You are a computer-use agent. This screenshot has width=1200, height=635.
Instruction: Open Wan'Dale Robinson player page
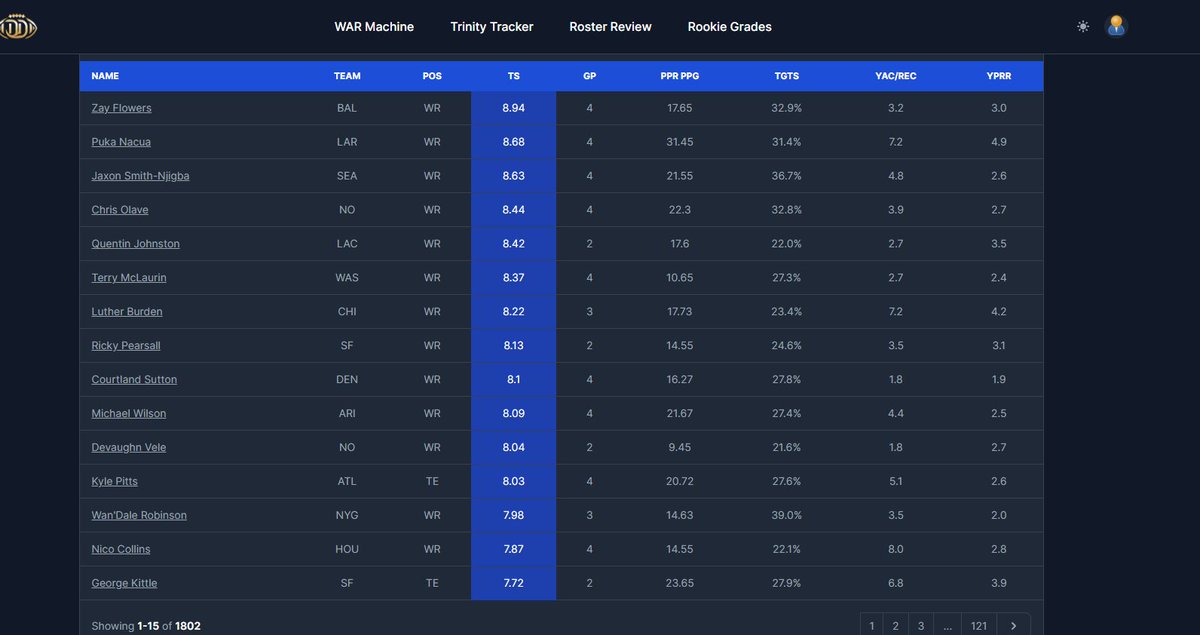(139, 516)
